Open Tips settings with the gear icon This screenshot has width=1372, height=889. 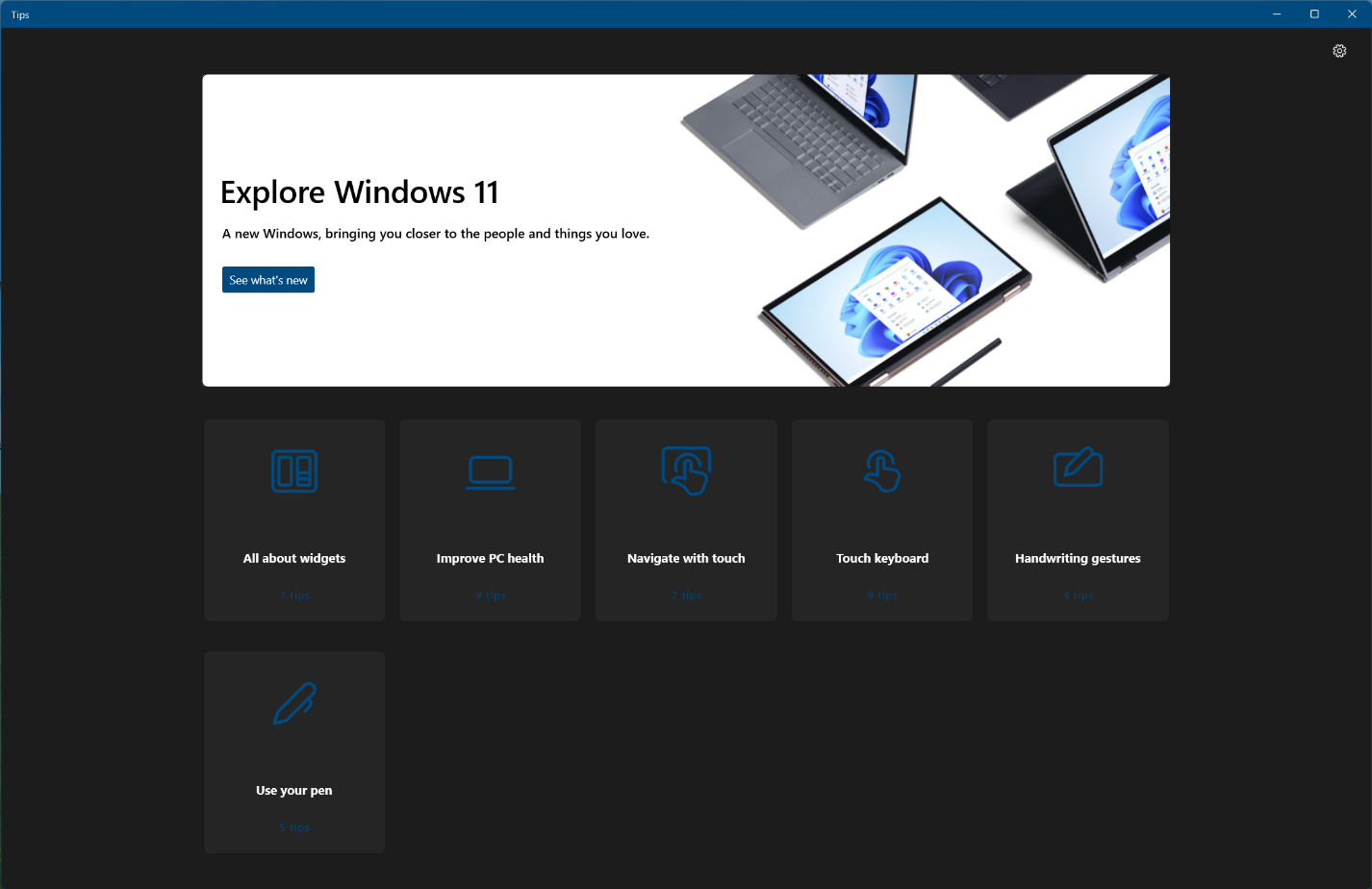coord(1339,50)
